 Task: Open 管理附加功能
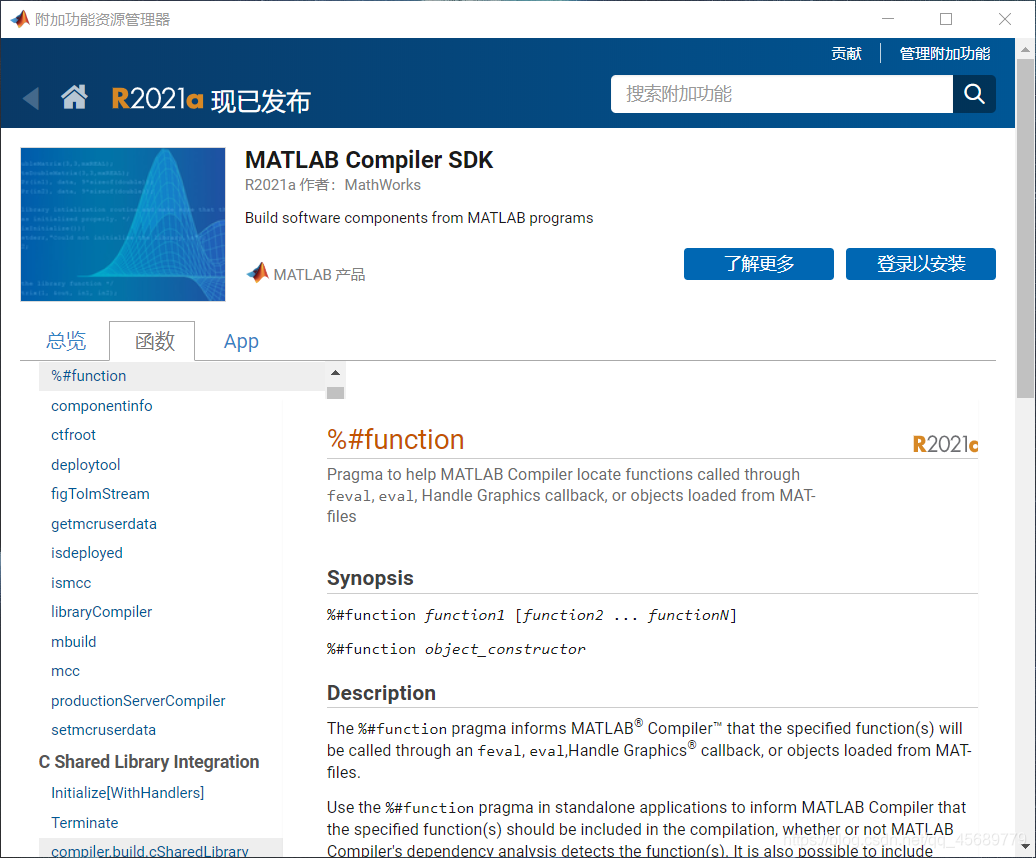click(945, 54)
